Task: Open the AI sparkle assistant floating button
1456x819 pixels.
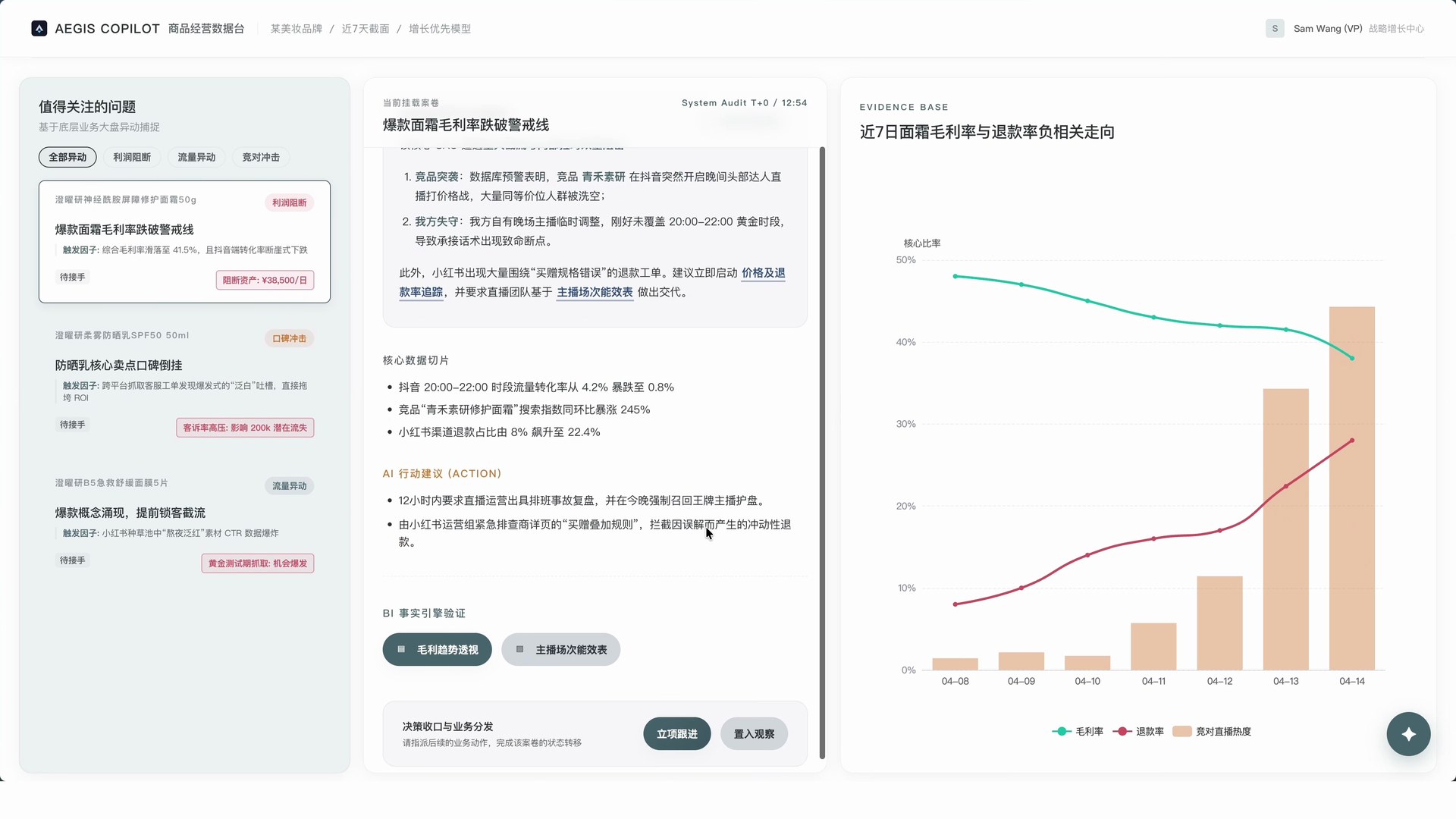Action: pyautogui.click(x=1408, y=733)
